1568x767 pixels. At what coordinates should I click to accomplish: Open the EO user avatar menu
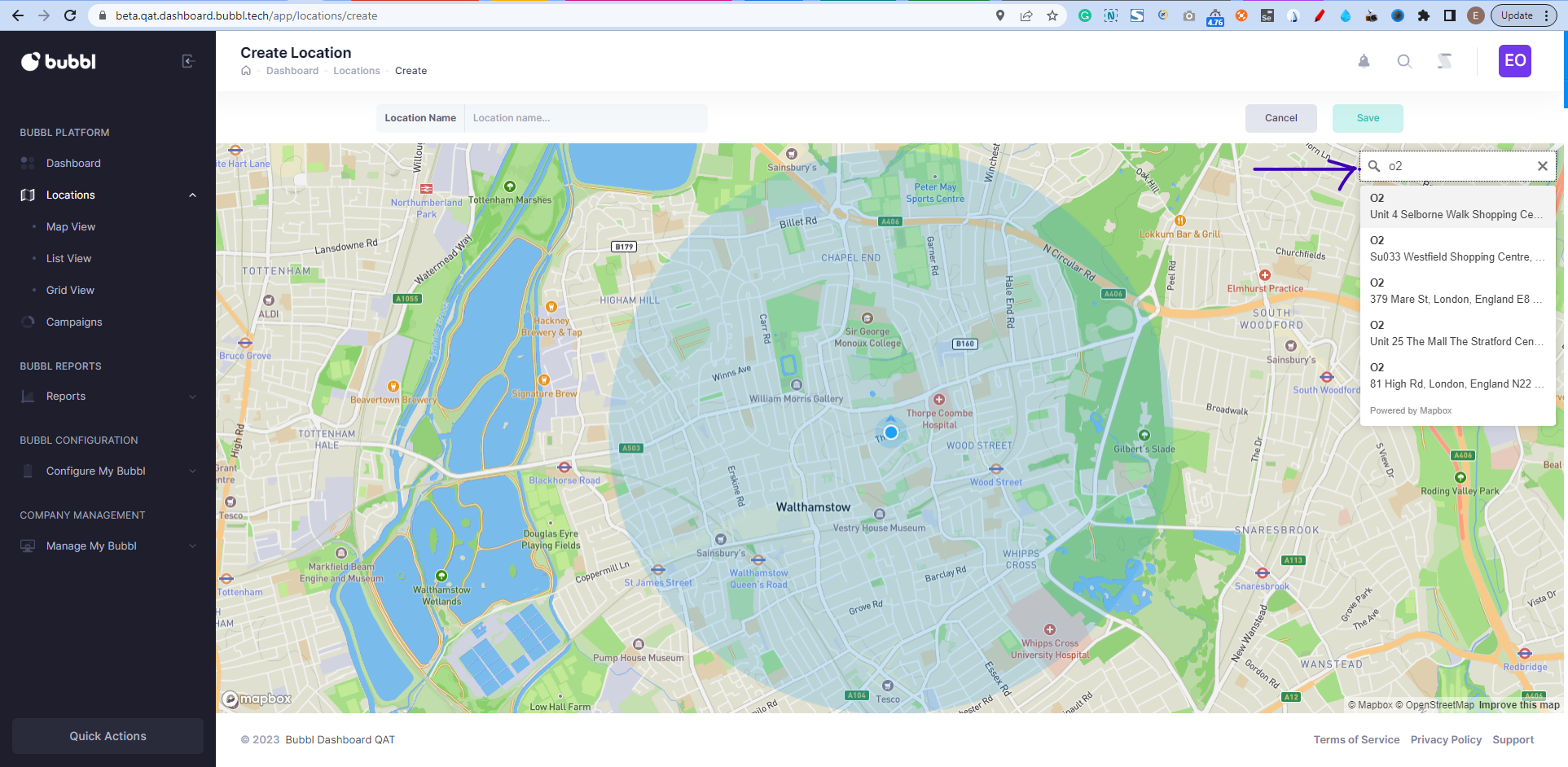[x=1515, y=61]
